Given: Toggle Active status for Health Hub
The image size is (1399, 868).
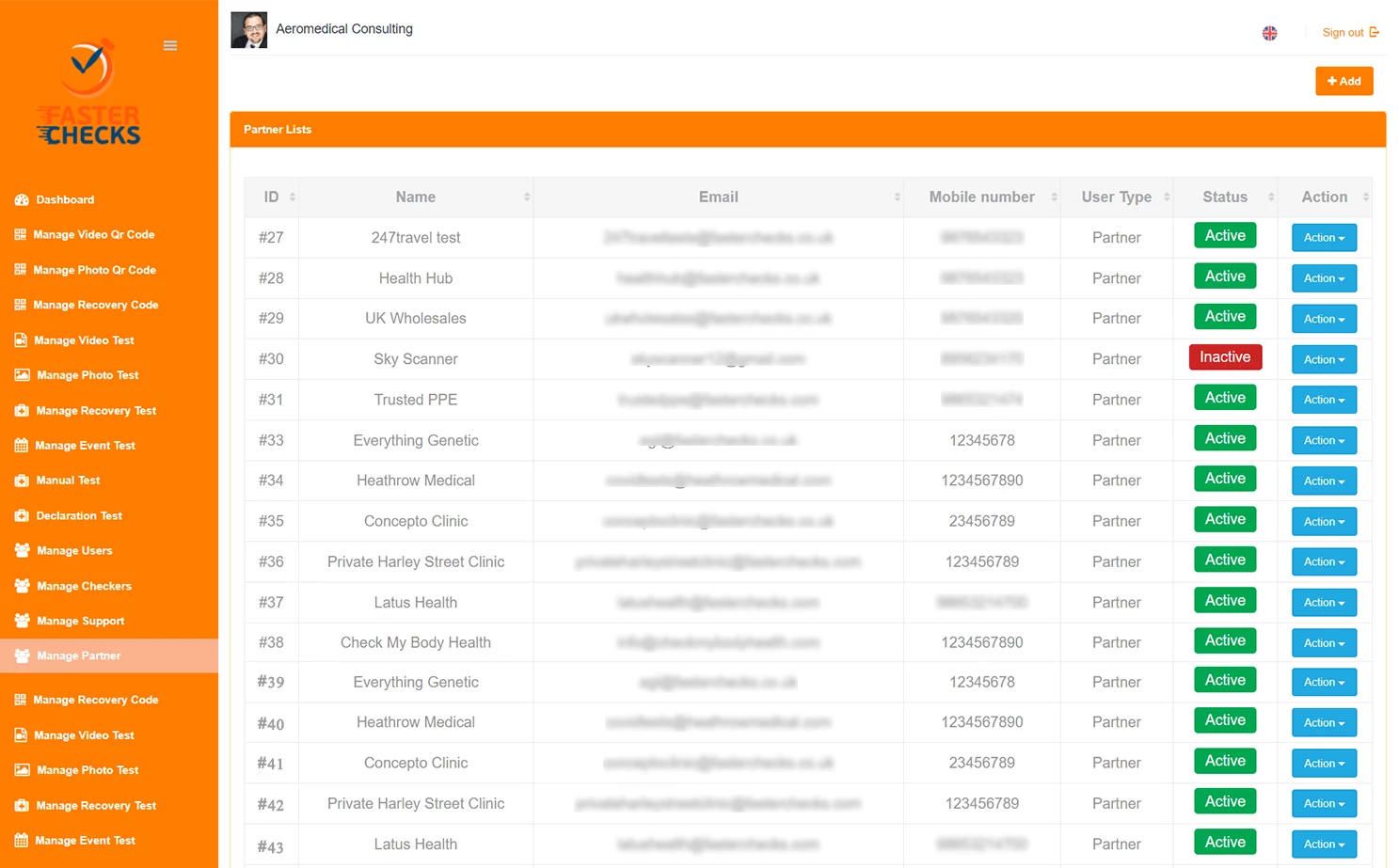Looking at the screenshot, I should 1224,276.
